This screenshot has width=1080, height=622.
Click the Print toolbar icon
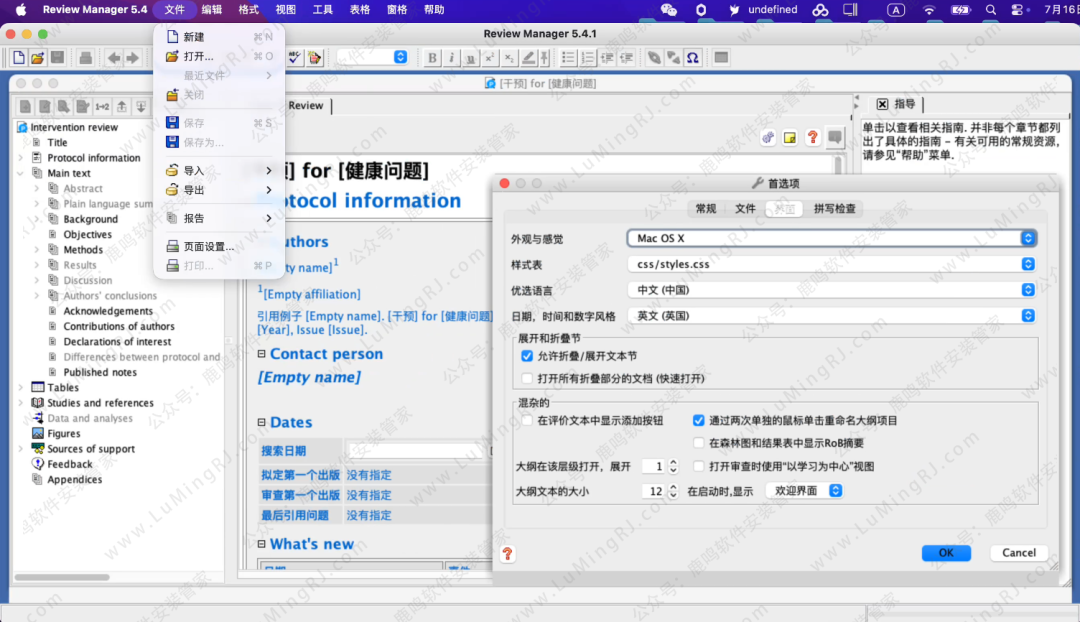pyautogui.click(x=86, y=58)
